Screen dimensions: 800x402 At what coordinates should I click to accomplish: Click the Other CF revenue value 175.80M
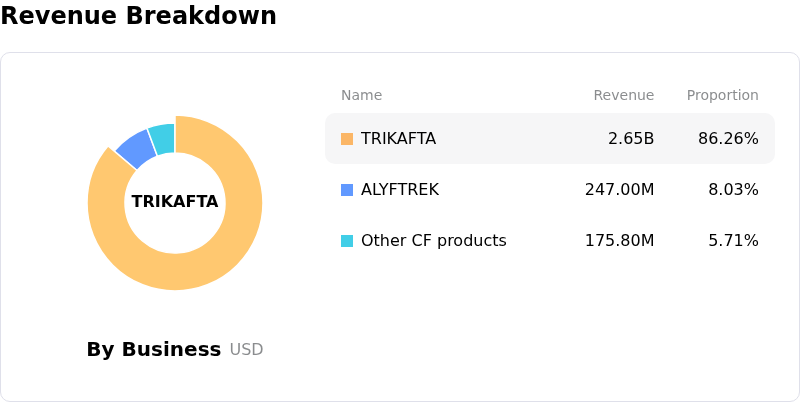tap(619, 241)
